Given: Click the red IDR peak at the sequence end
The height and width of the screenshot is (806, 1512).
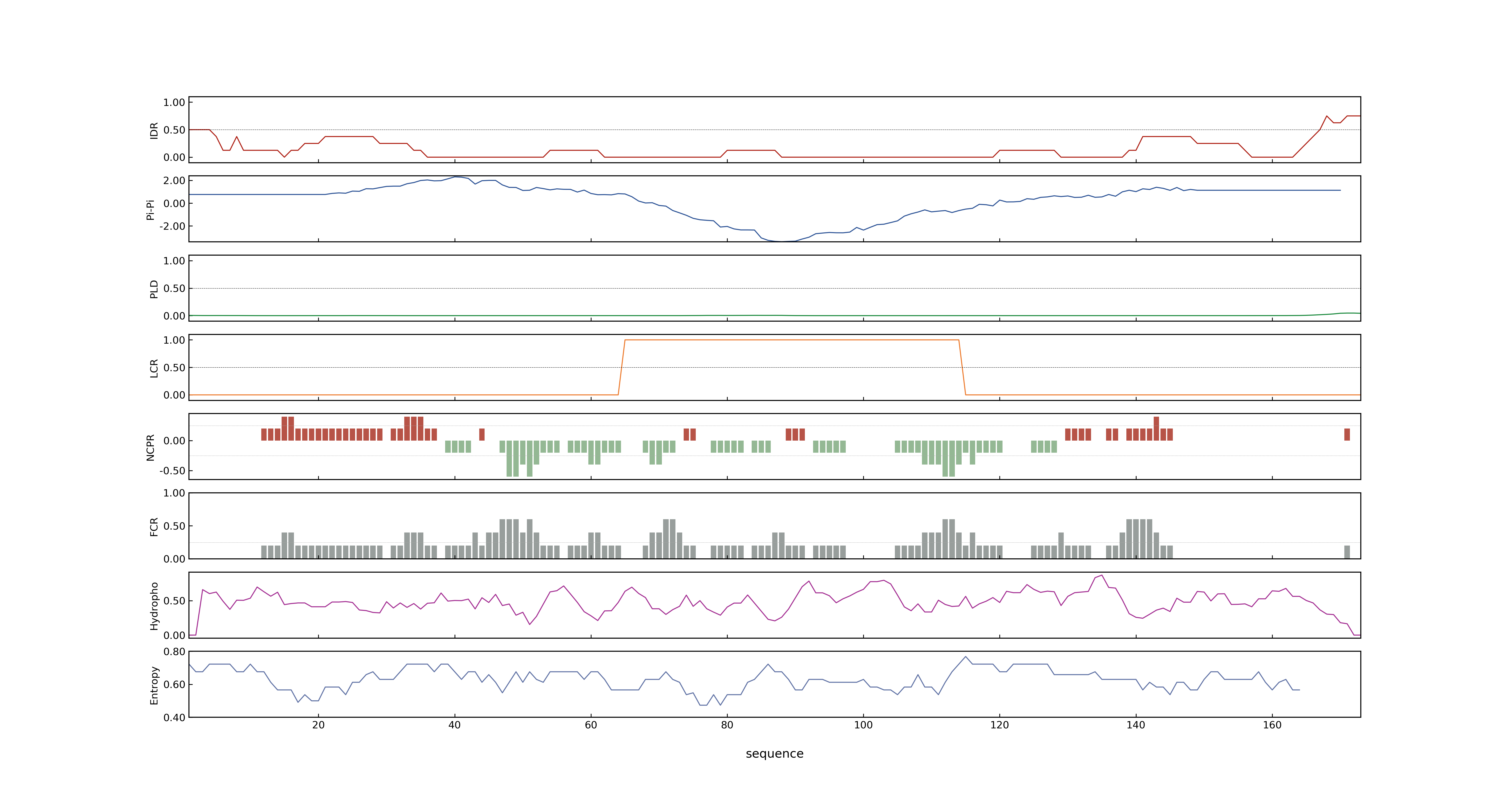Looking at the screenshot, I should coord(1326,116).
